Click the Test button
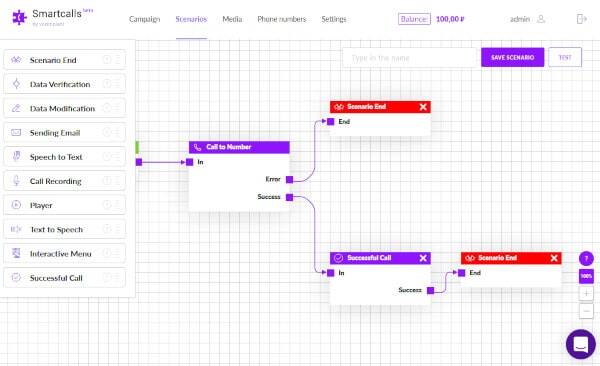 click(x=565, y=57)
